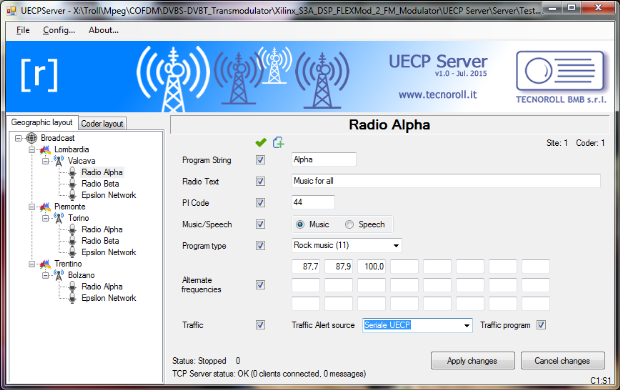620x390 pixels.
Task: Toggle the Alternate frequencies checkbox
Action: [x=260, y=285]
